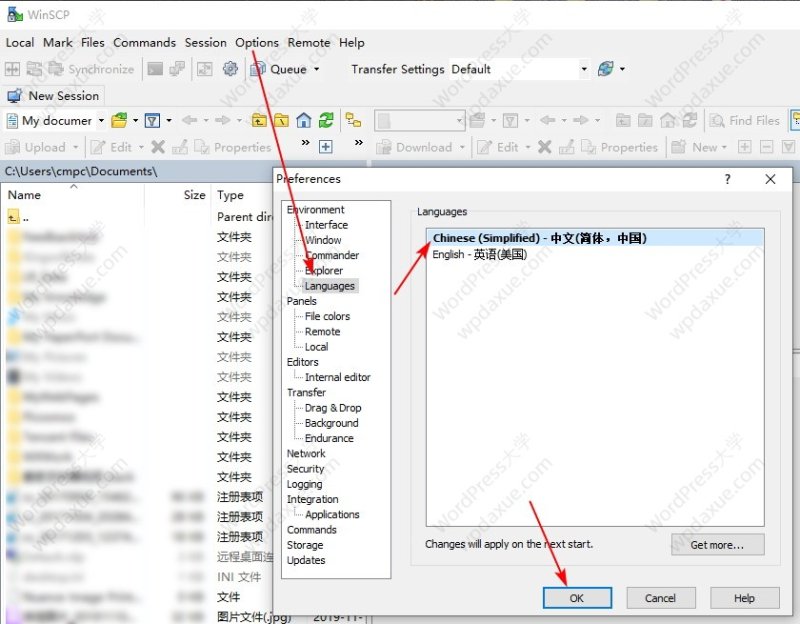Click the Preferences help question mark
Viewport: 800px width, 624px height.
pyautogui.click(x=728, y=179)
